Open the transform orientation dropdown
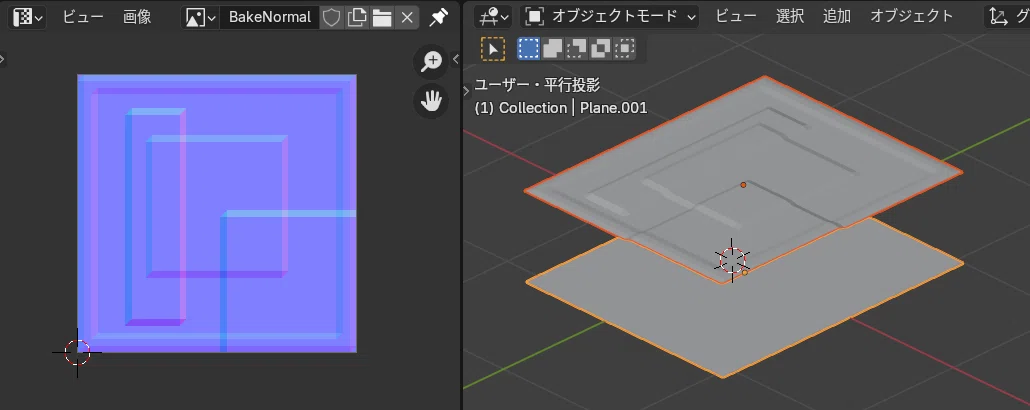Screen dimensions: 1030x410 [x=1007, y=17]
